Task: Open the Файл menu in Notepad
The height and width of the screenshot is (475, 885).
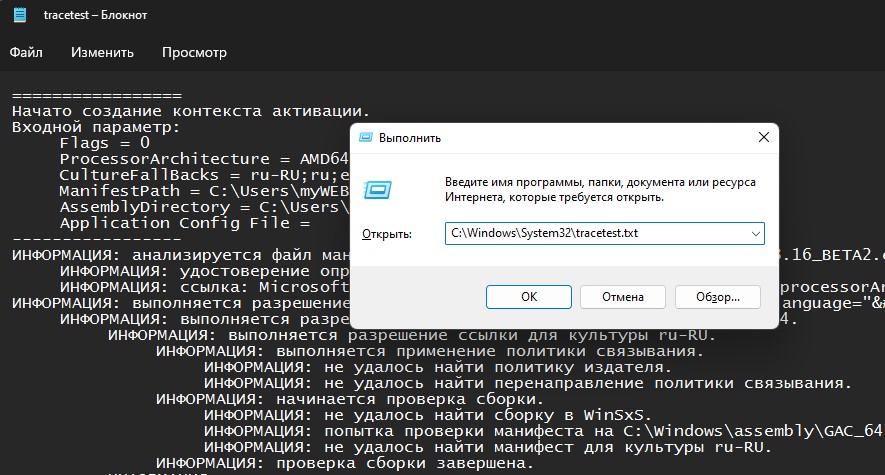Action: [x=26, y=52]
